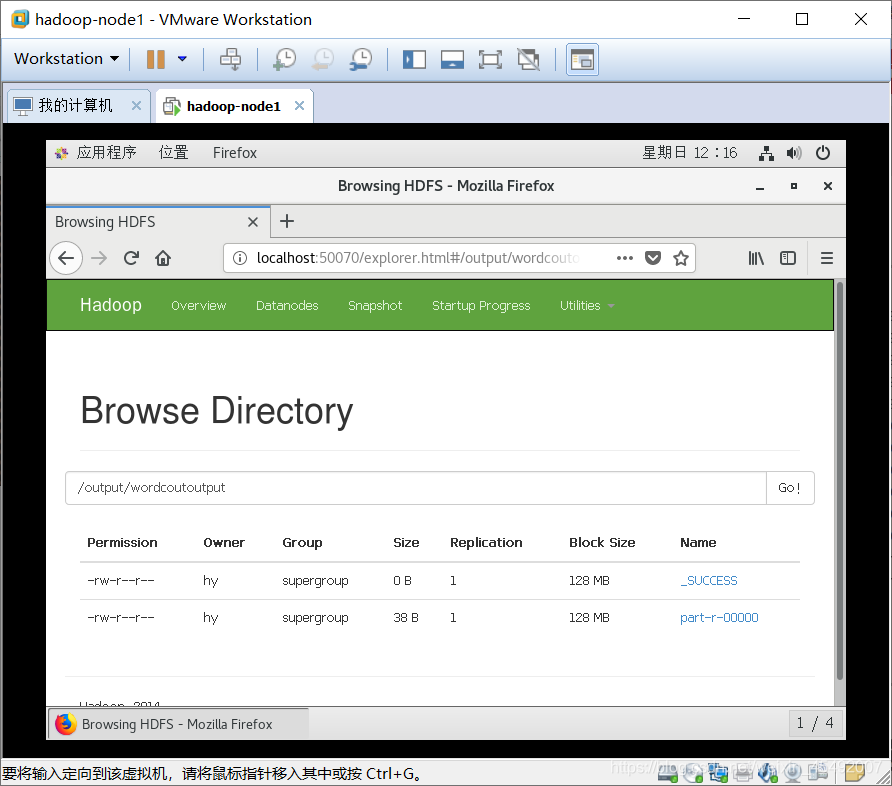Go back one page in Firefox
This screenshot has height=786, width=892.
tap(66, 258)
